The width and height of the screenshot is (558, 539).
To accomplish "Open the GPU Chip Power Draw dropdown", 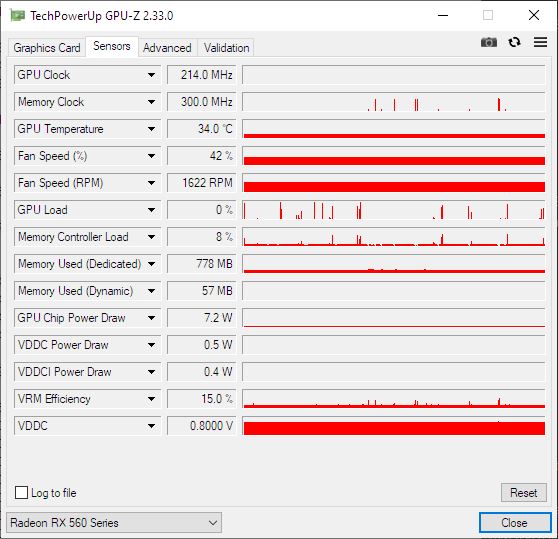I will click(x=151, y=318).
